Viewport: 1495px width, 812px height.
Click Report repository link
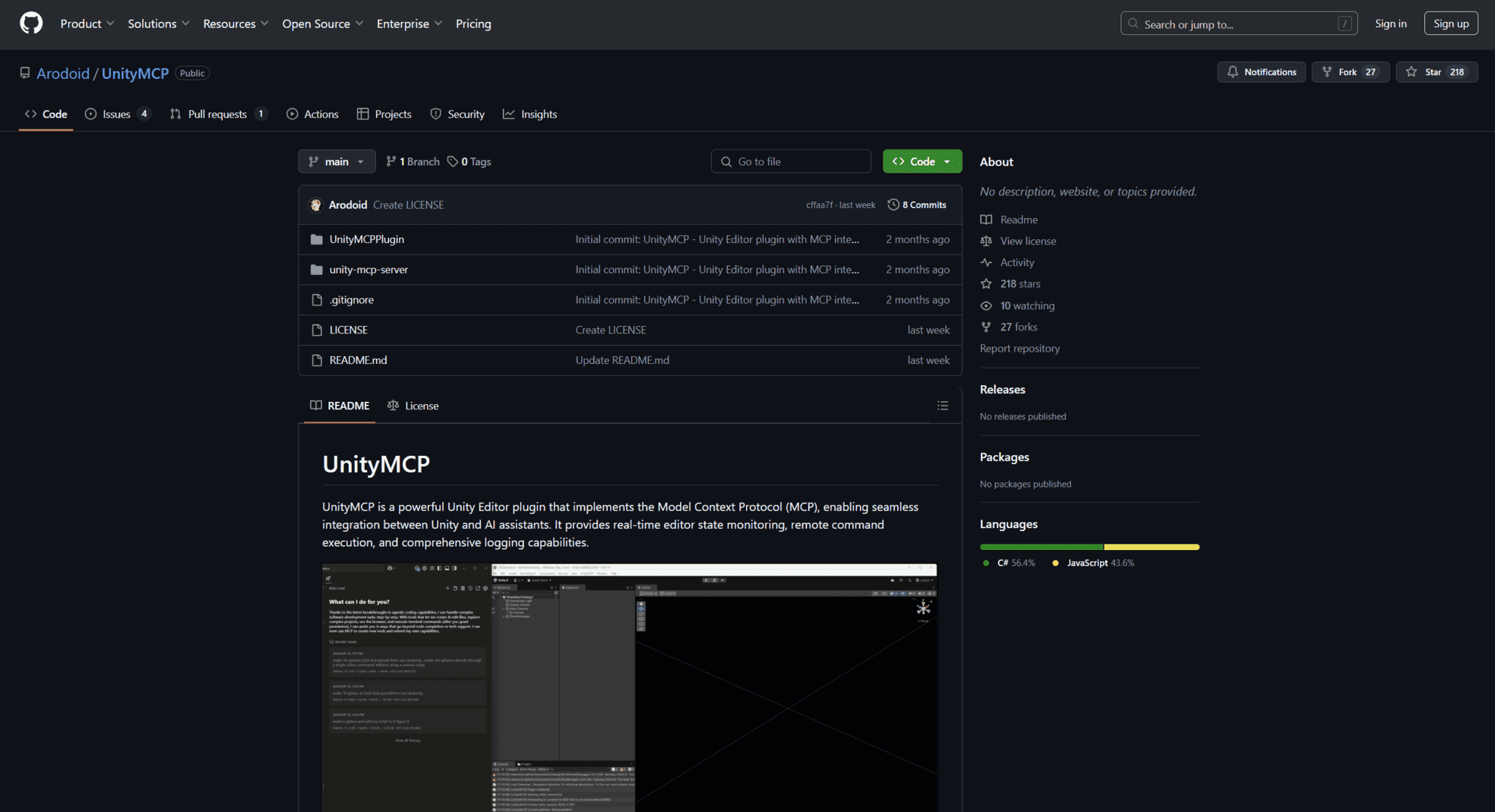coord(1020,349)
